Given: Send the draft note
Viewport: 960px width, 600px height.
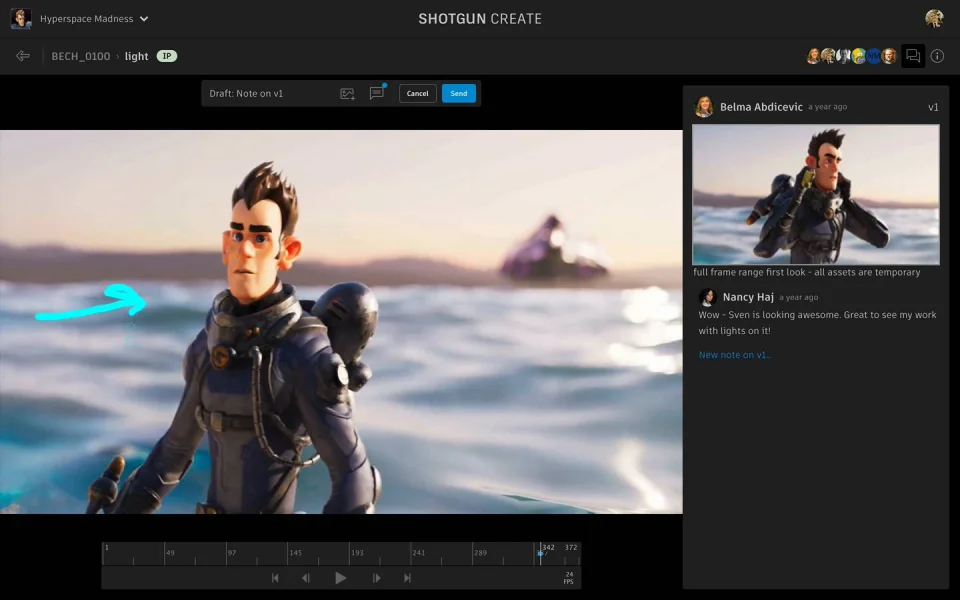Looking at the screenshot, I should coord(459,93).
